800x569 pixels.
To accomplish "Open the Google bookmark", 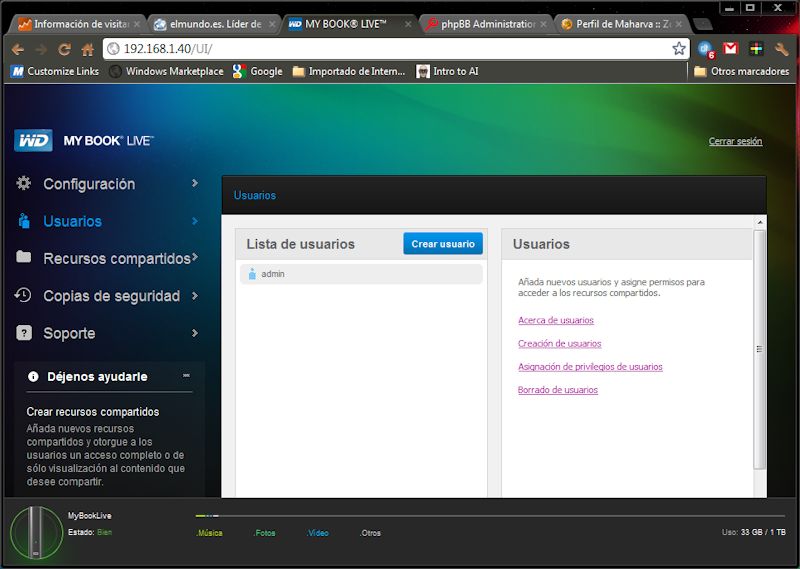I will coord(258,71).
